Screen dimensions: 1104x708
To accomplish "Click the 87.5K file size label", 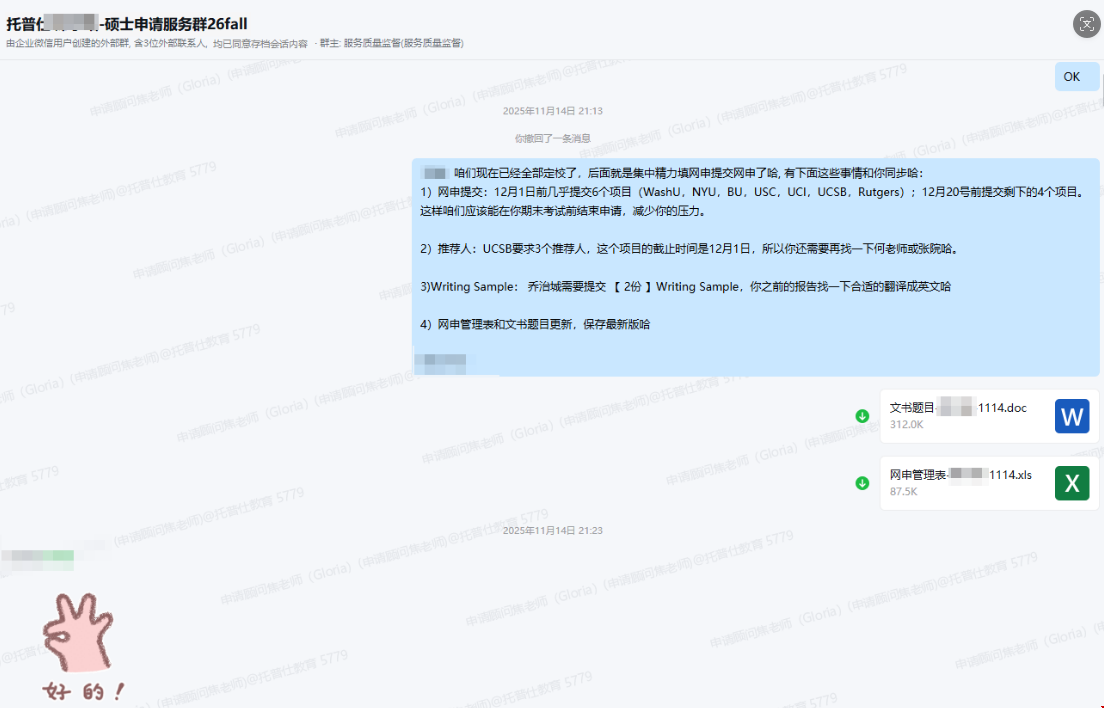I will coord(903,491).
